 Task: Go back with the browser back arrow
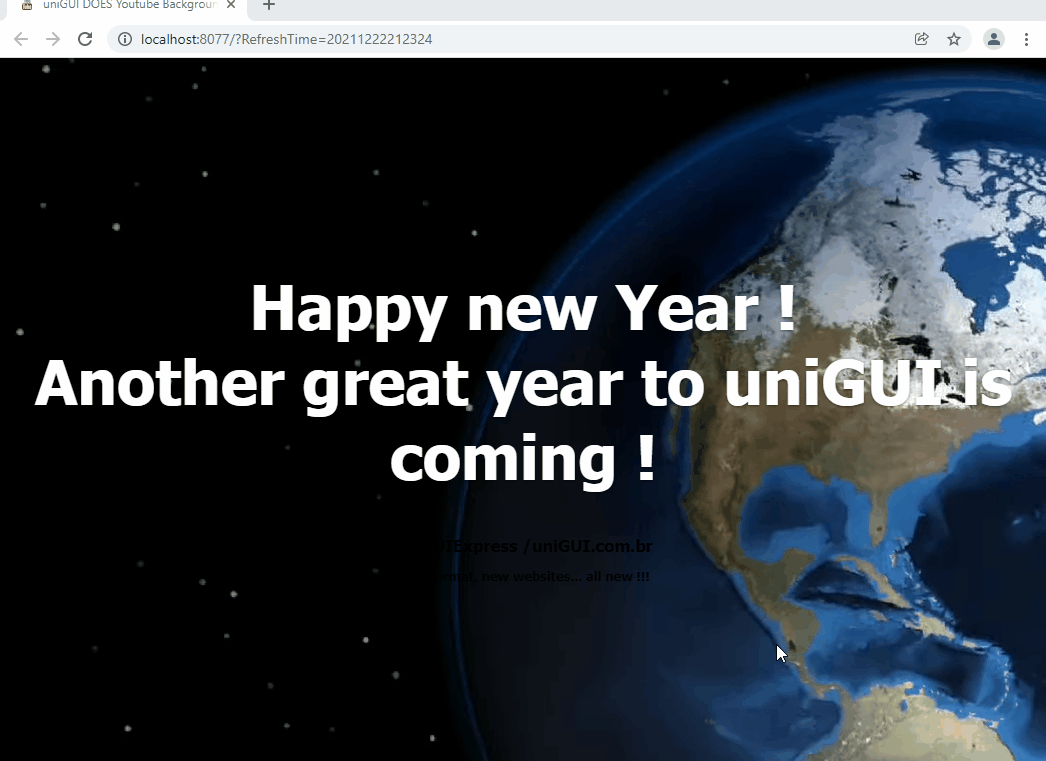pyautogui.click(x=21, y=39)
